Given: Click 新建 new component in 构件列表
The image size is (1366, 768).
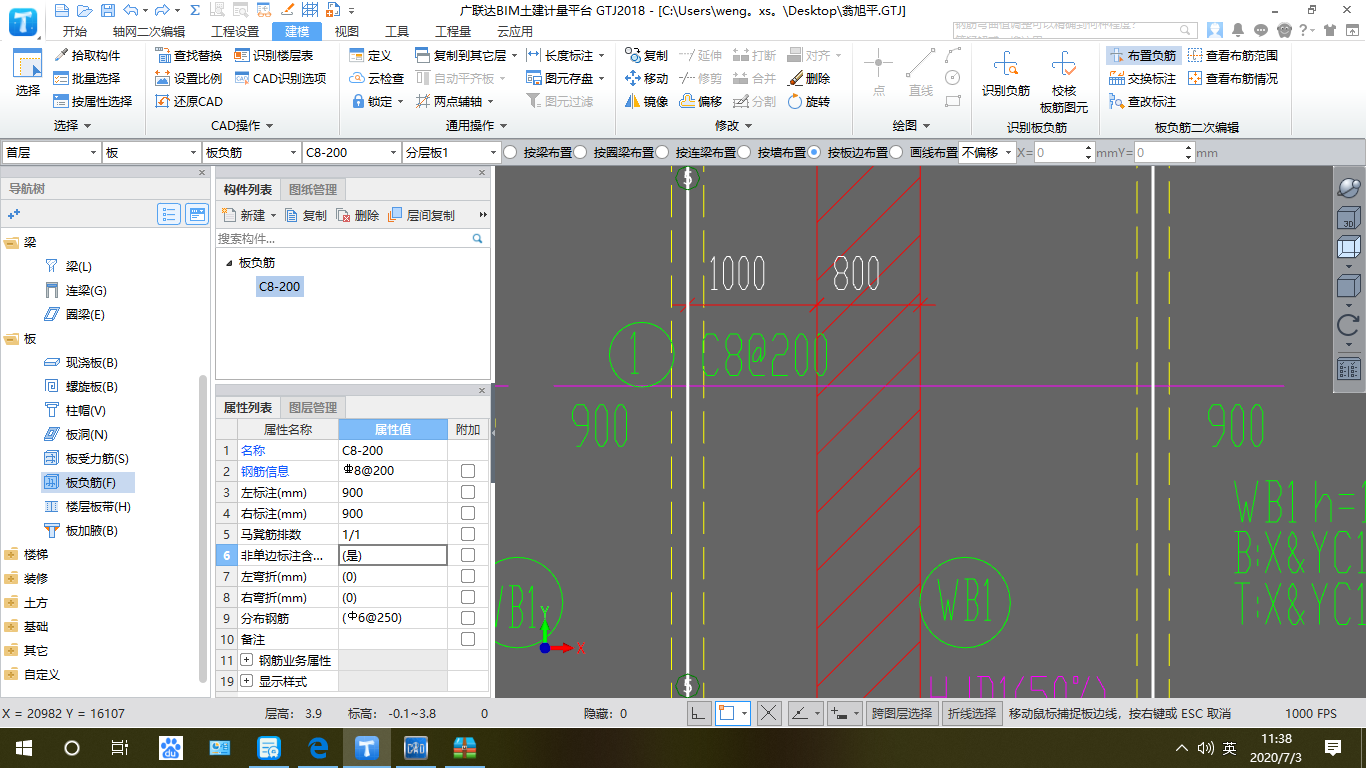Looking at the screenshot, I should pyautogui.click(x=246, y=215).
